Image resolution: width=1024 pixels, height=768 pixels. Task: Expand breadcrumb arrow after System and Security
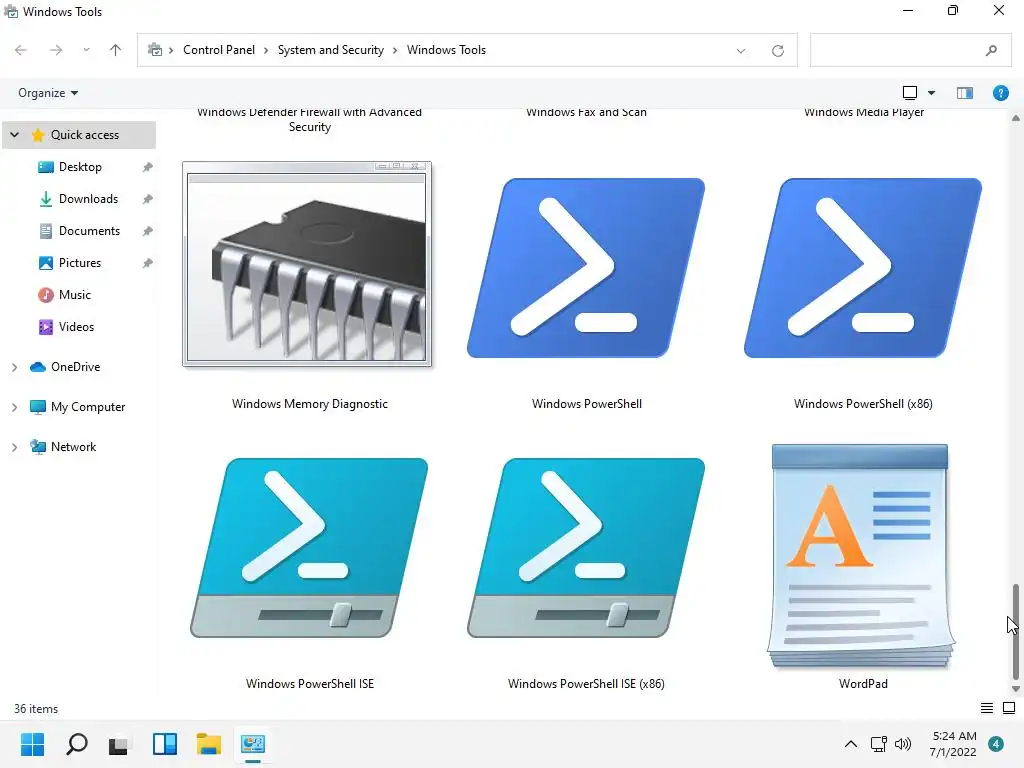(x=395, y=50)
